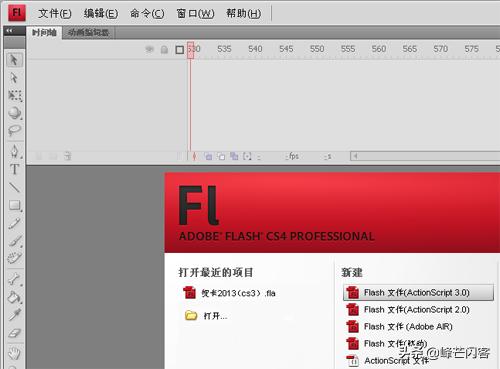Select the Deco tool
Viewport: 500px width, 369px height.
(15, 258)
